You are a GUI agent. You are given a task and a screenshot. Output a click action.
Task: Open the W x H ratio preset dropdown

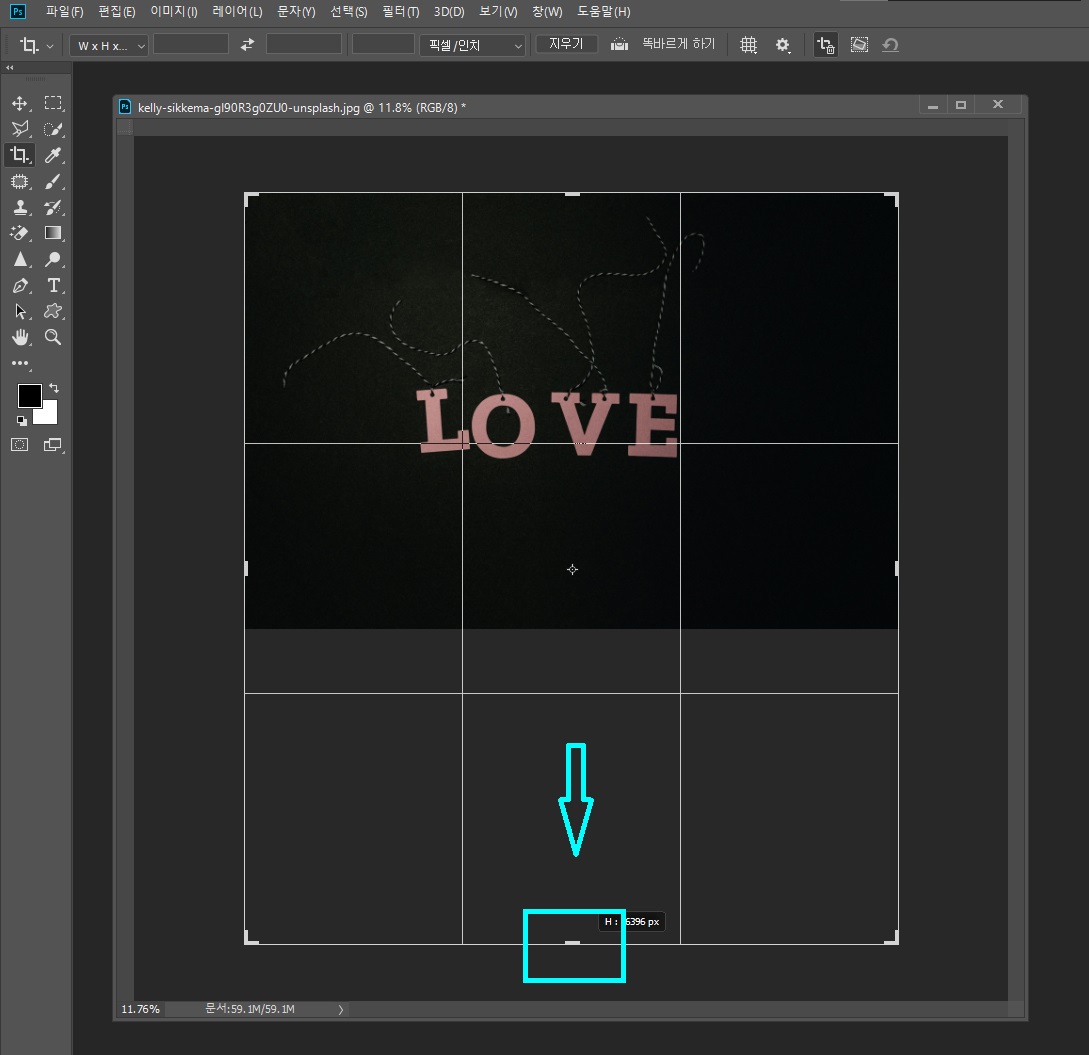[x=109, y=46]
